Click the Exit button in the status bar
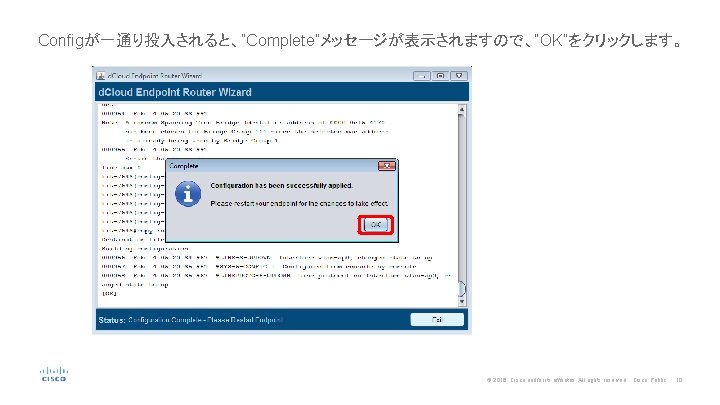 (x=437, y=320)
